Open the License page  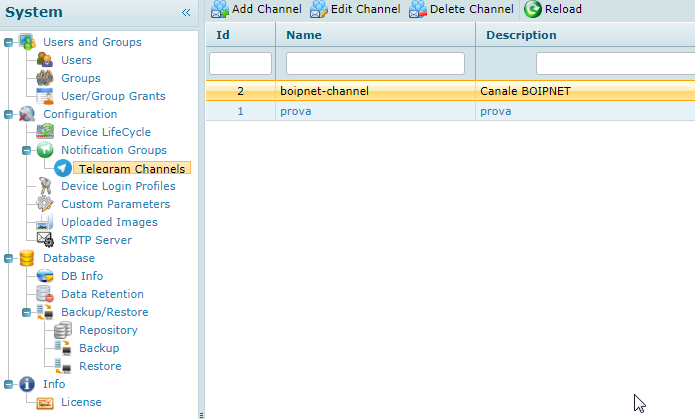point(81,402)
